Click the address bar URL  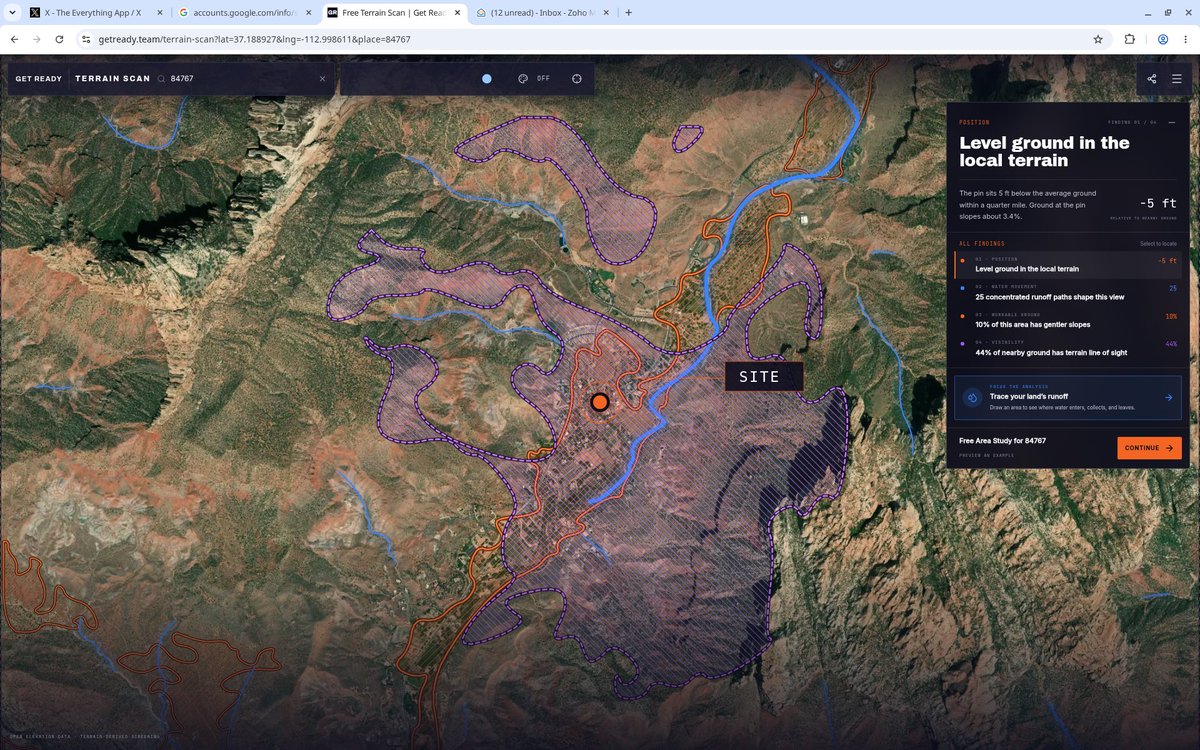(x=255, y=39)
